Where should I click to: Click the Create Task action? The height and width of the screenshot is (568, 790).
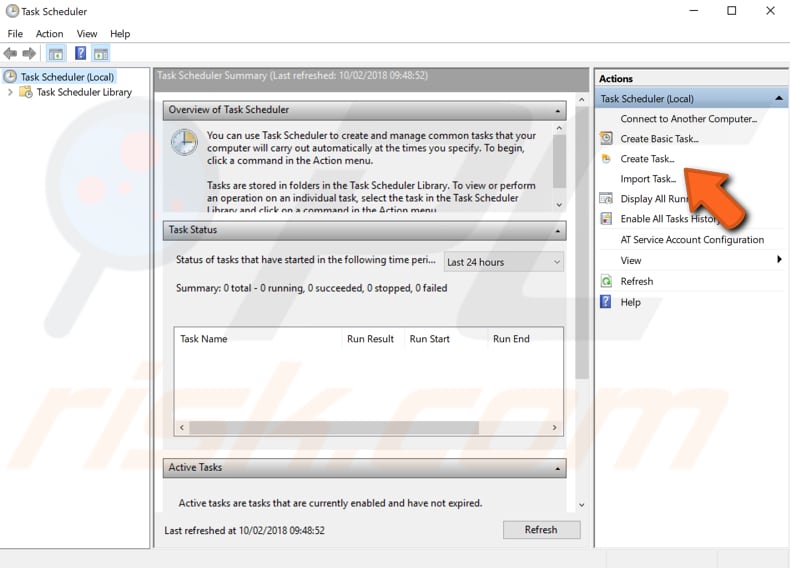pos(647,159)
